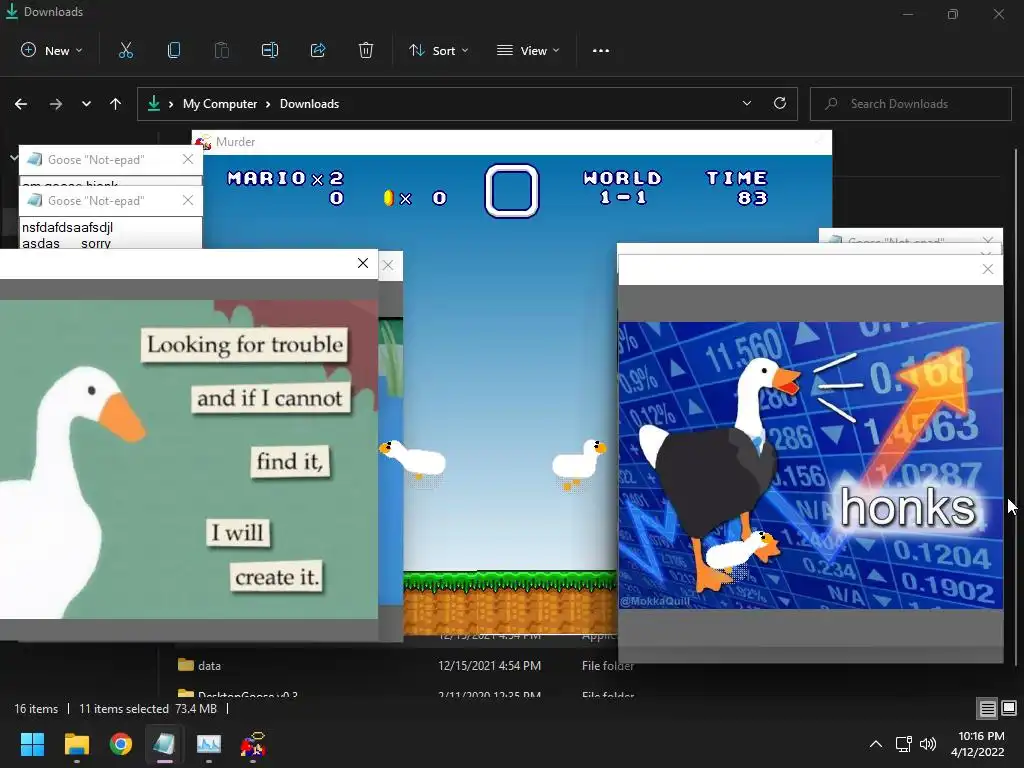
Task: Click the Search Downloads field
Action: click(x=911, y=104)
